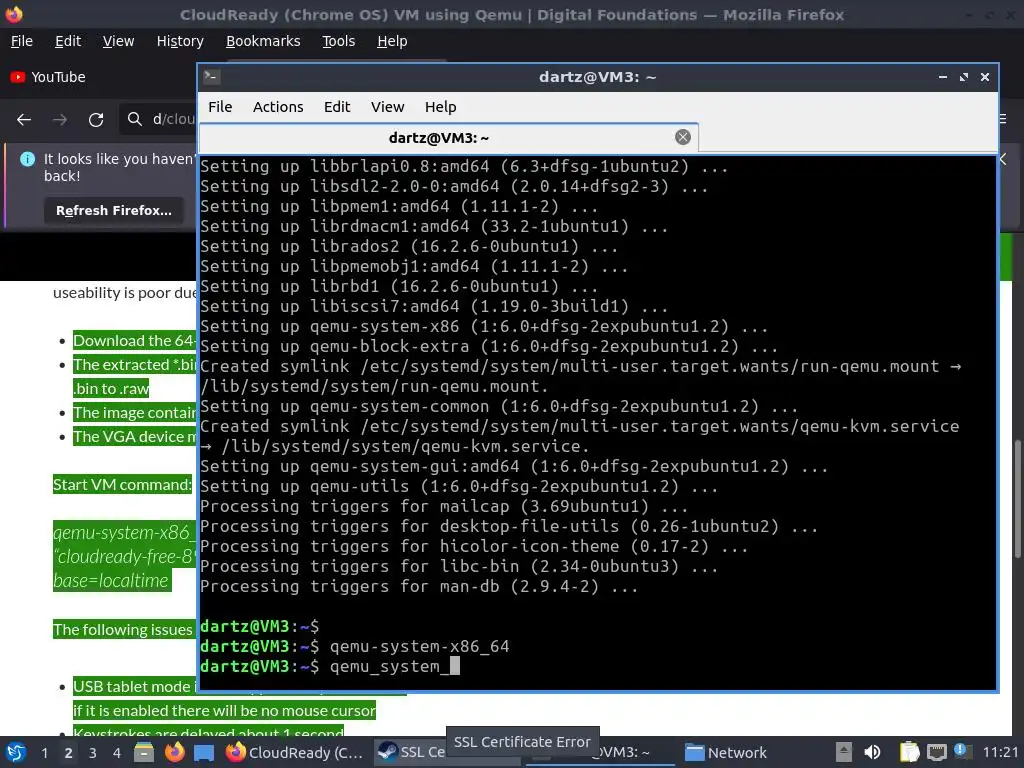Viewport: 1024px width, 768px height.
Task: Click the Refresh Firefox button
Action: [114, 210]
